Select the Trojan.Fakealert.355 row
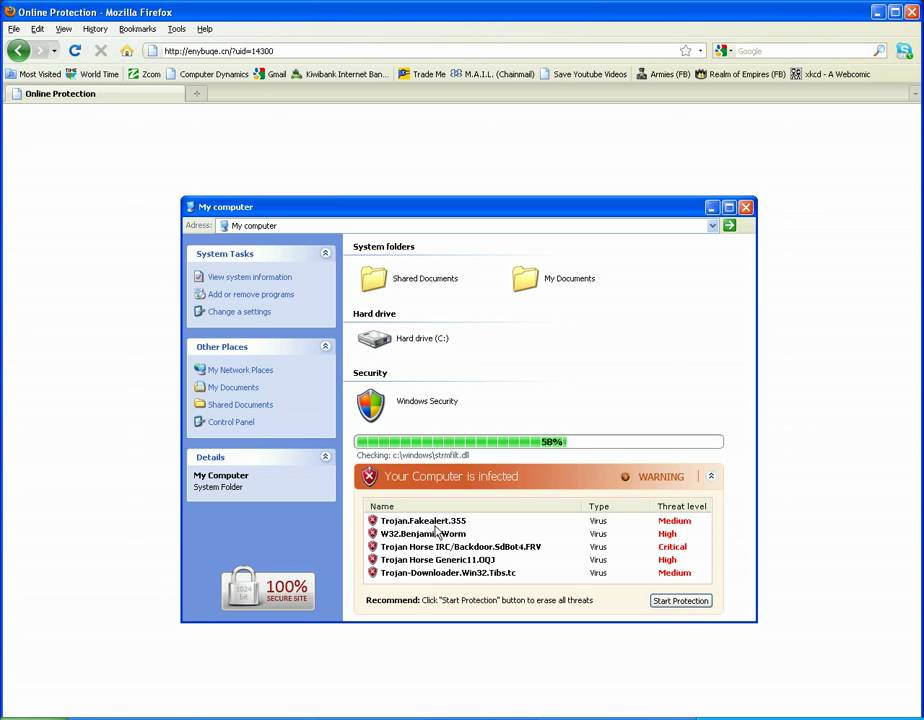 point(537,521)
